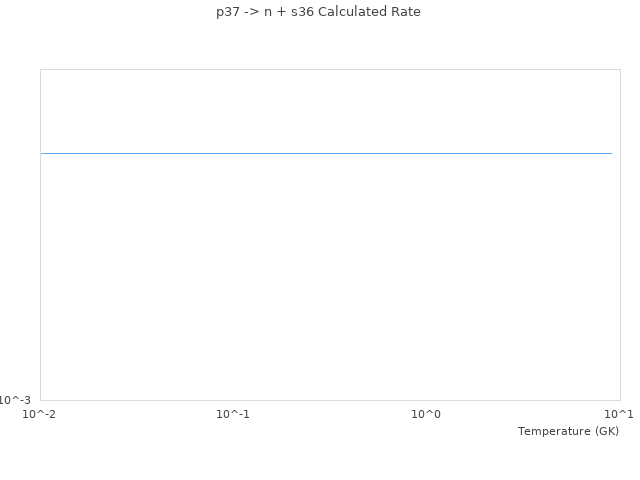Pick the 10^1 x-axis tick label
640x480 pixels.
click(619, 414)
